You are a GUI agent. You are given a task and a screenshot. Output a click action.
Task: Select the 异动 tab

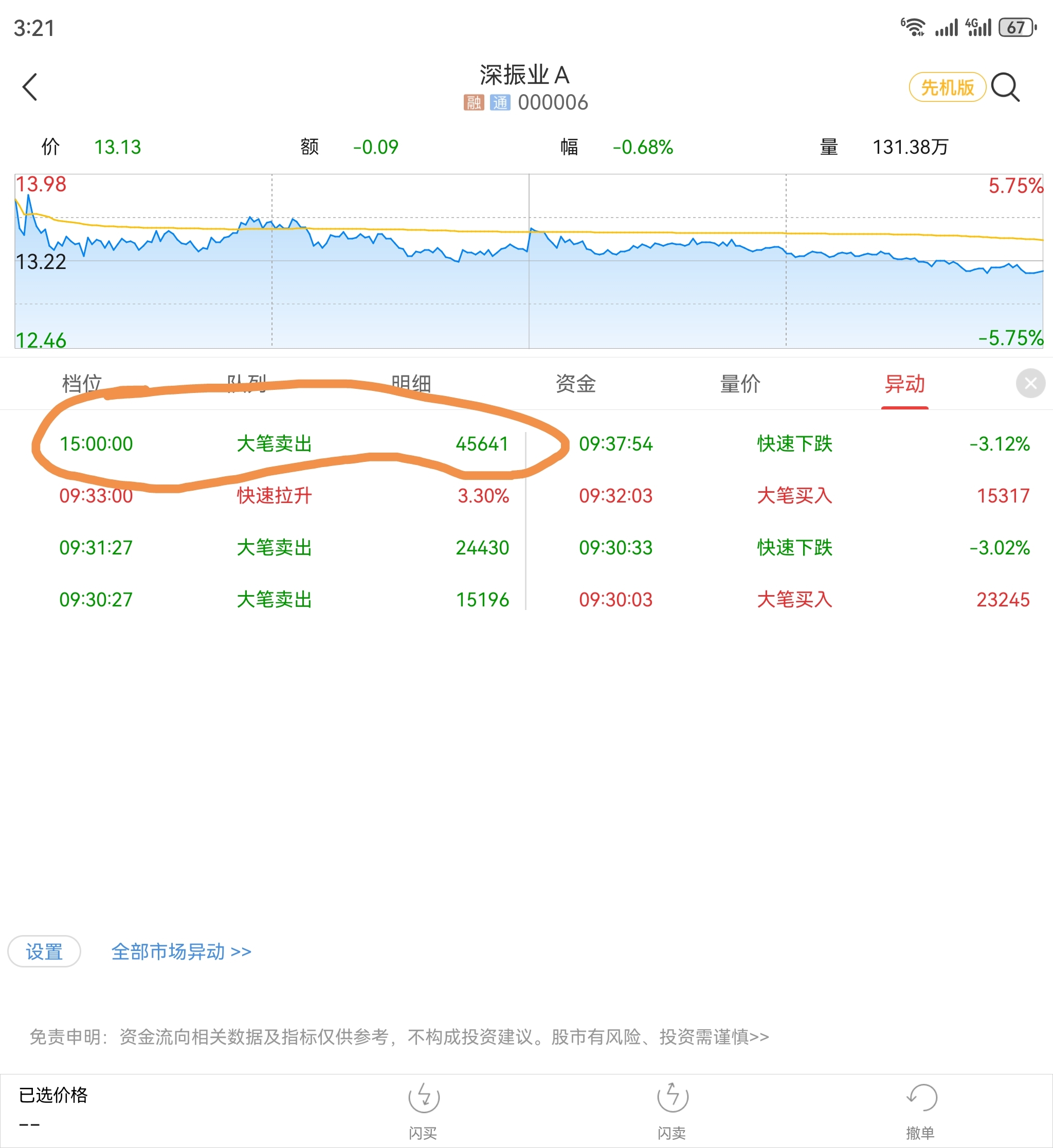[x=904, y=384]
